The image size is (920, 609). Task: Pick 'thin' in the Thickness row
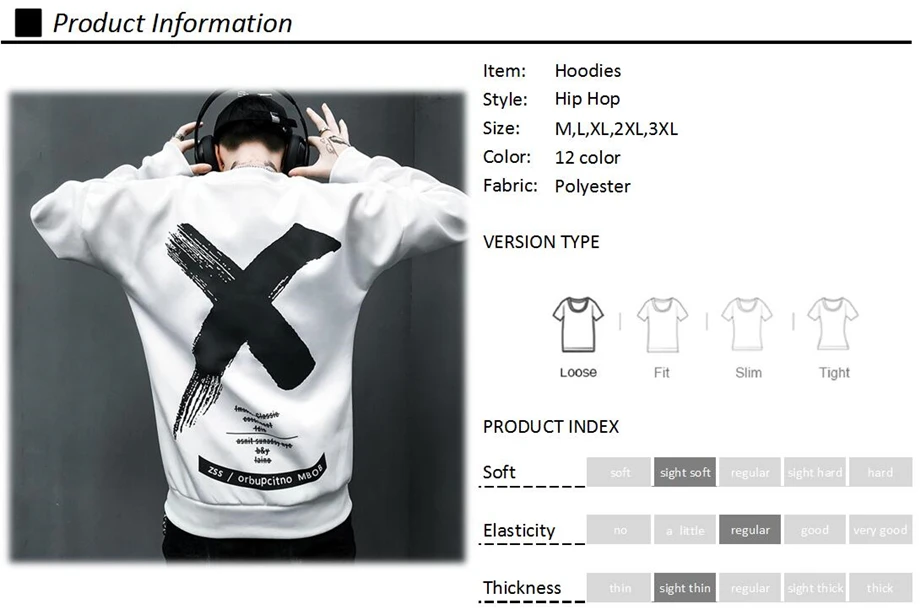[619, 587]
